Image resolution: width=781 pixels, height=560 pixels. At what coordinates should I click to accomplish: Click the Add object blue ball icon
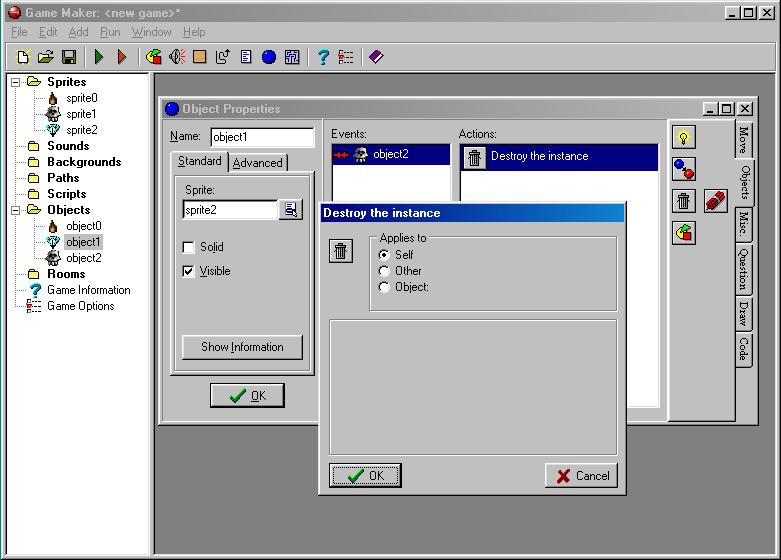pos(269,58)
